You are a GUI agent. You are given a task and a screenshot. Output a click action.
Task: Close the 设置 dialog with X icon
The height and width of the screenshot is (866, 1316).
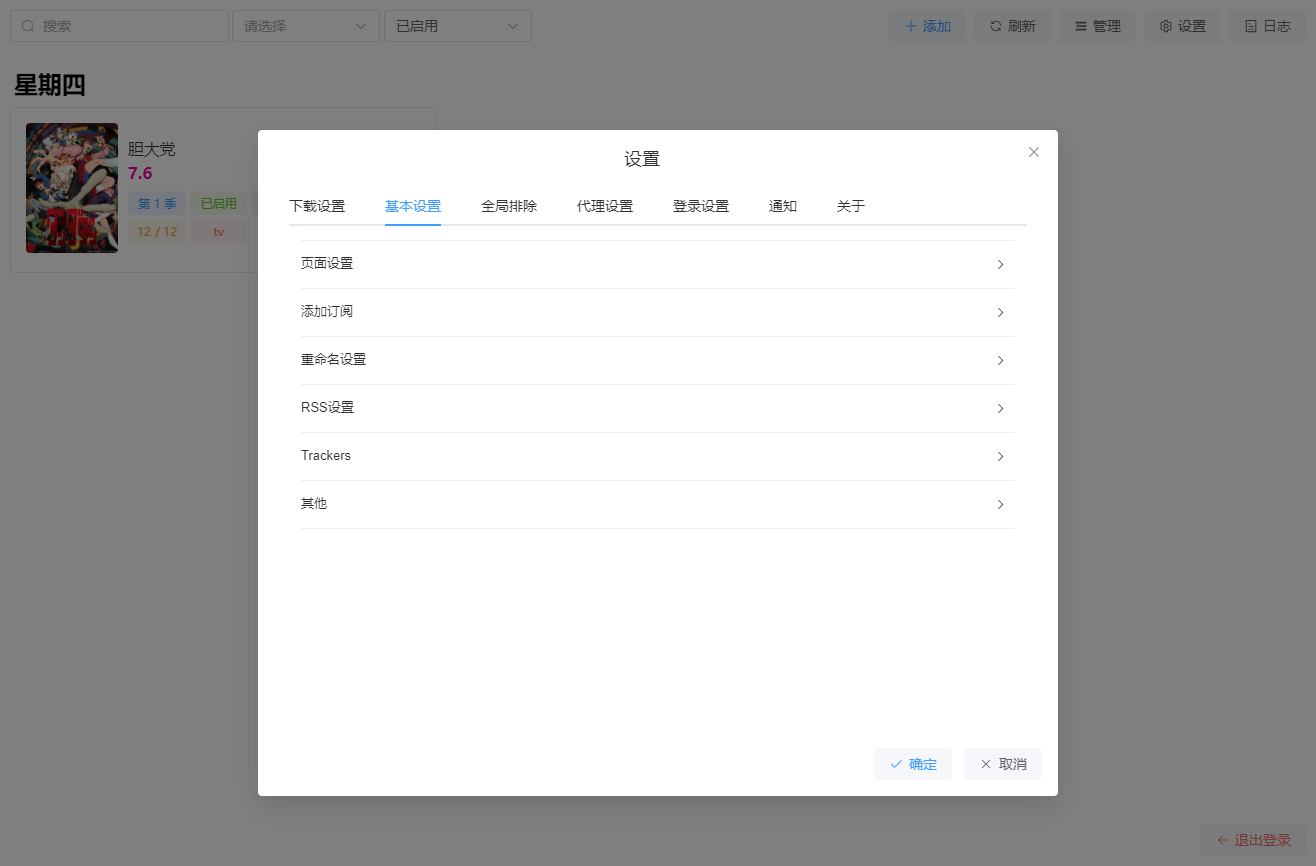tap(1034, 152)
